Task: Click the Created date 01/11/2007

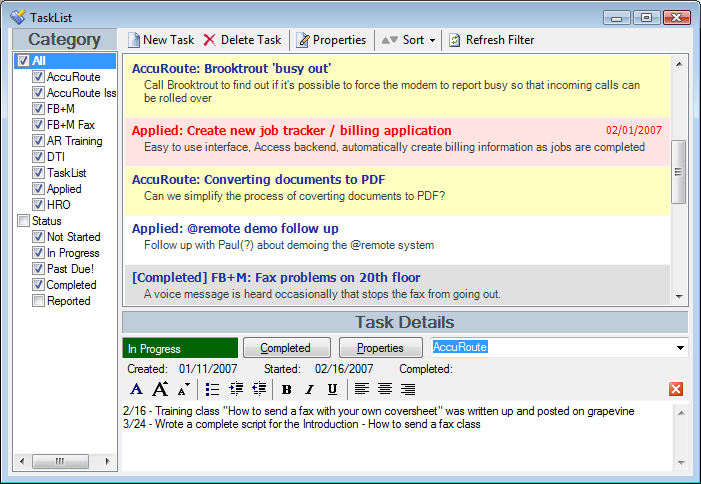Action: tap(208, 369)
